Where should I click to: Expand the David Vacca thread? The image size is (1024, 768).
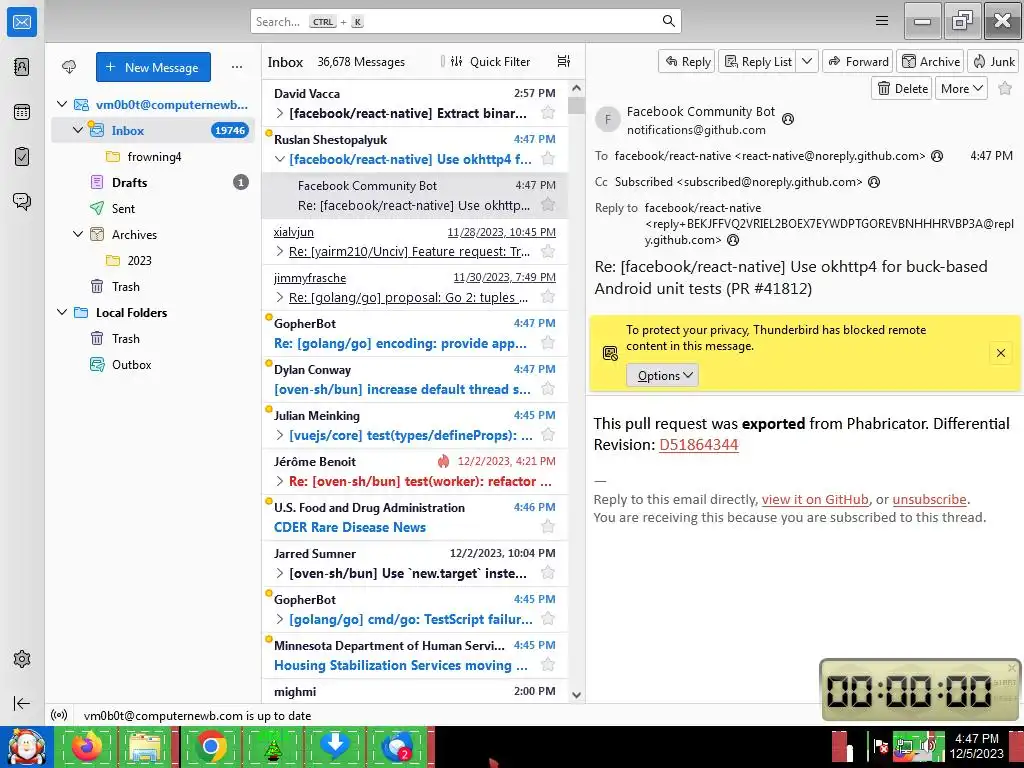point(280,113)
